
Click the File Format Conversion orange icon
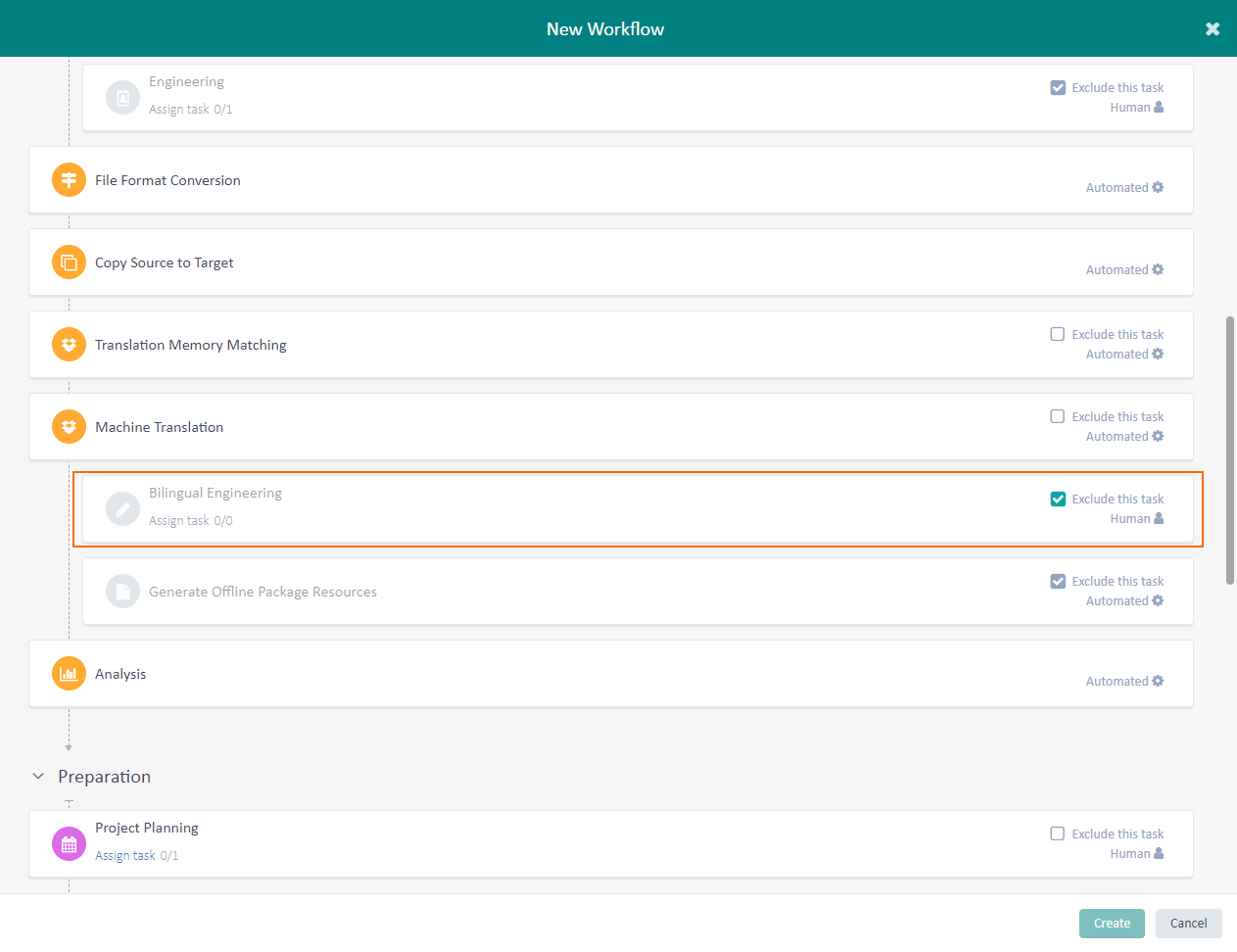click(69, 180)
